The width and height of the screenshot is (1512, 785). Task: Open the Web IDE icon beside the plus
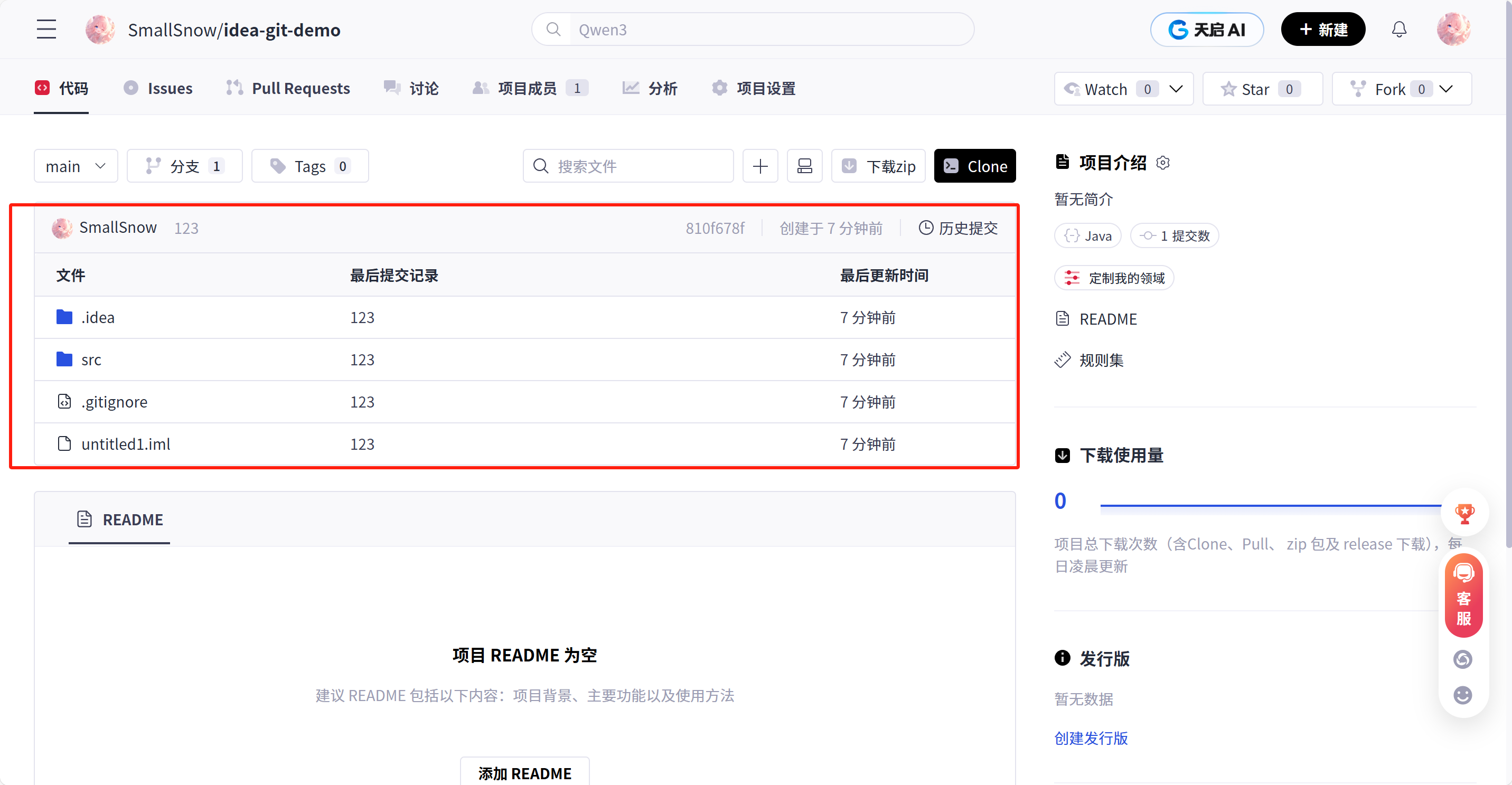[x=804, y=165]
